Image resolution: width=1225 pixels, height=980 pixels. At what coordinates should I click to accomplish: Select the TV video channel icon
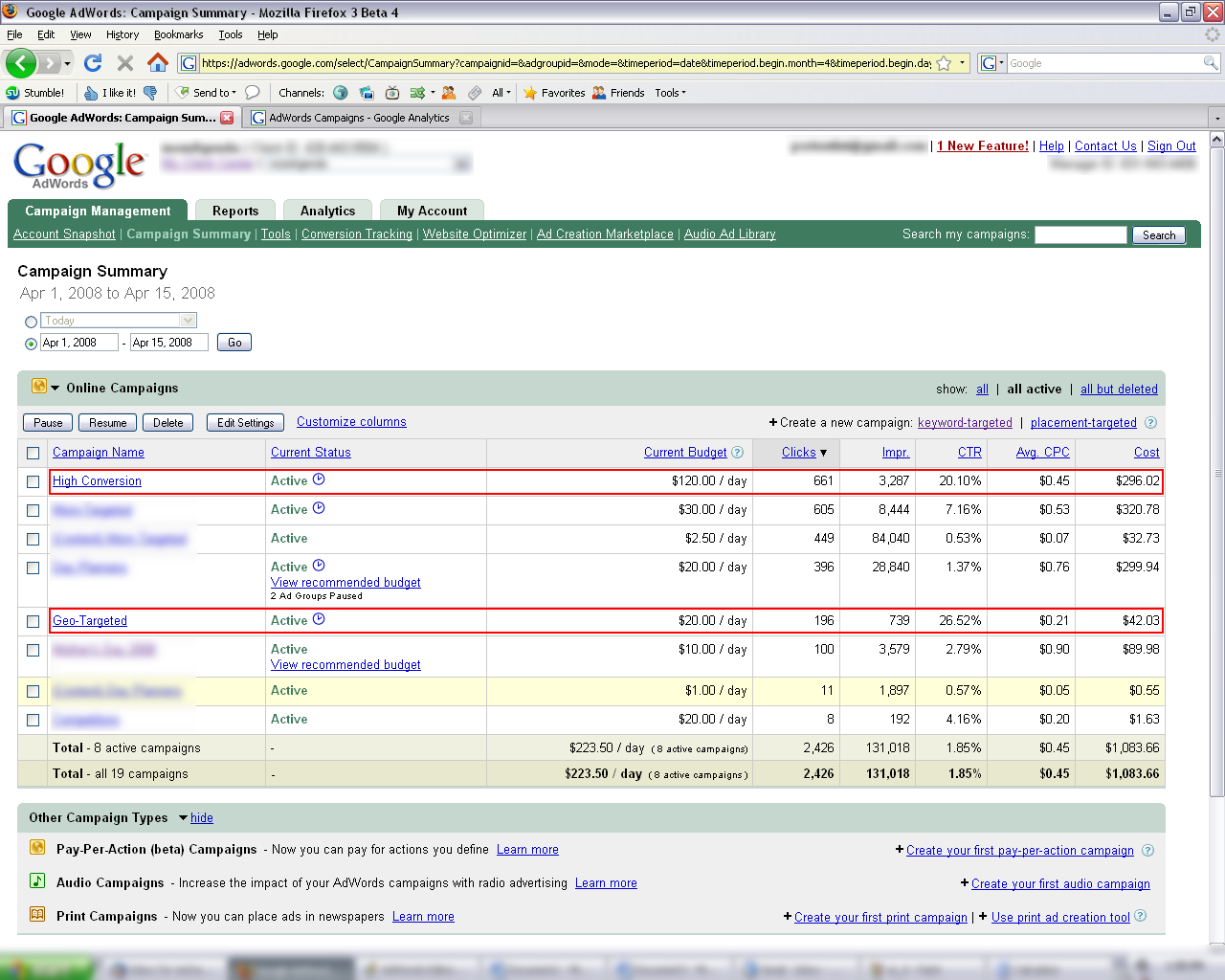click(x=392, y=93)
